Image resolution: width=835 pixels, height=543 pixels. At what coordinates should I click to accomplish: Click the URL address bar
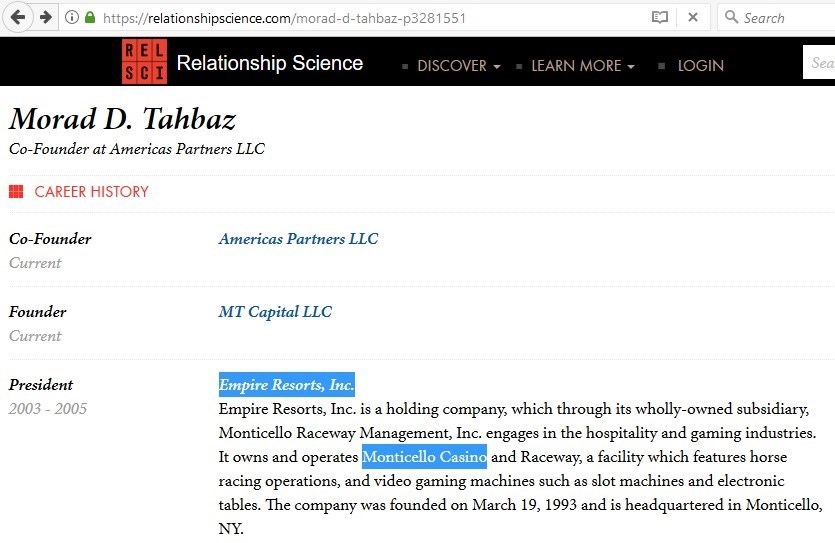pos(370,18)
